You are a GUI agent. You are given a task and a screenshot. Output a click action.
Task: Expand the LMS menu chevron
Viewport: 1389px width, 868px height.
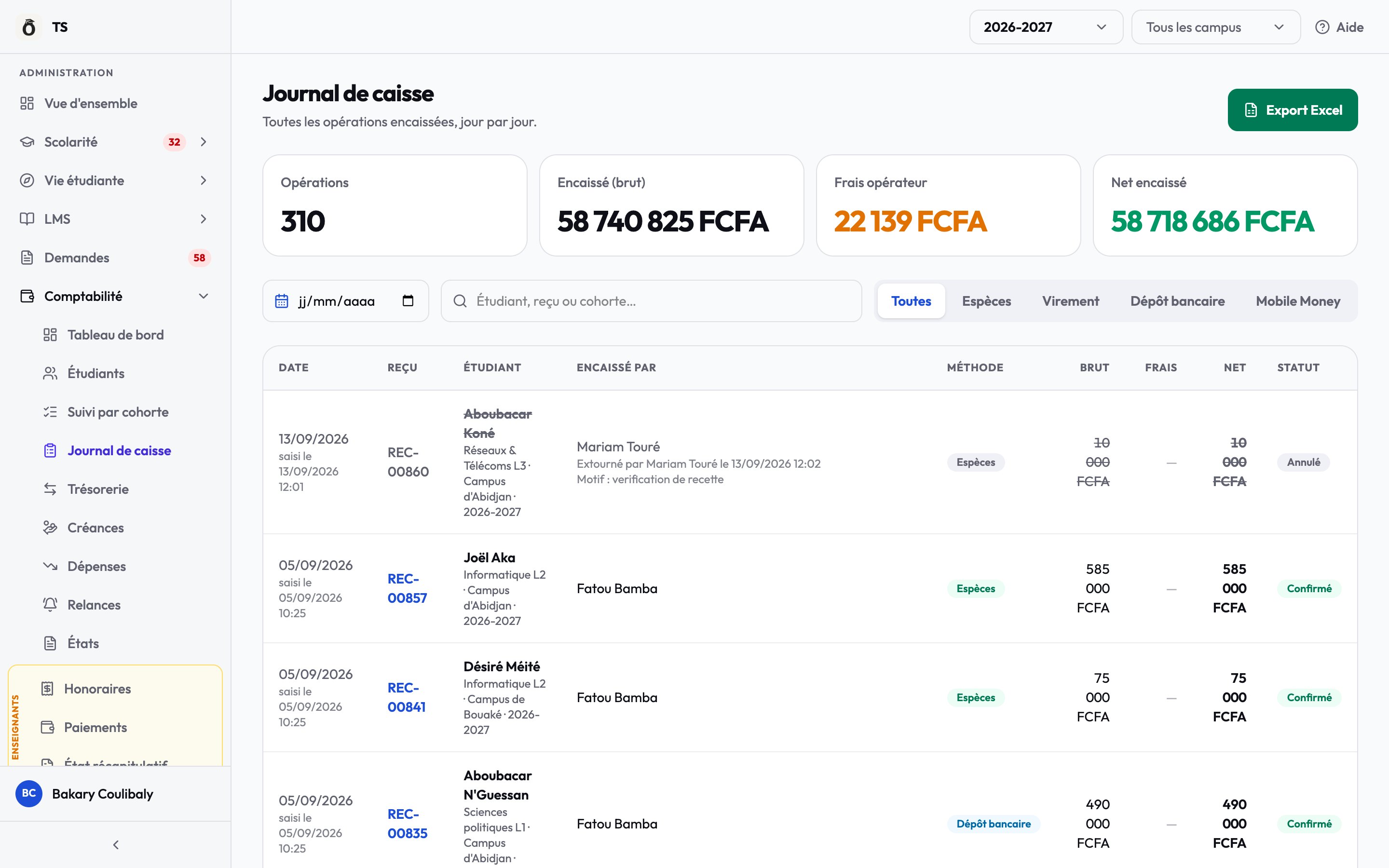coord(203,219)
